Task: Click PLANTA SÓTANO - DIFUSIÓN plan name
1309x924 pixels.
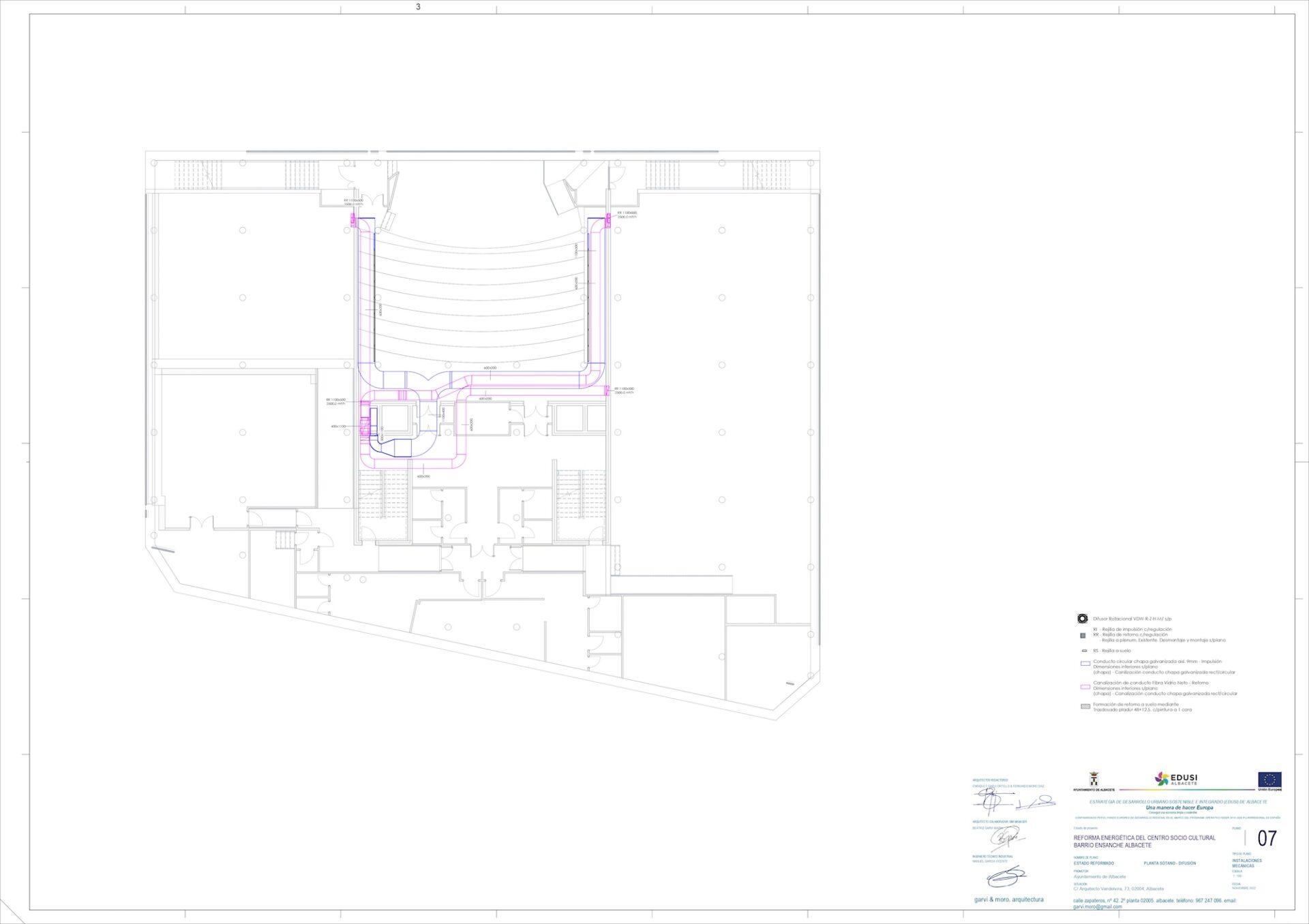Action: (x=1169, y=863)
